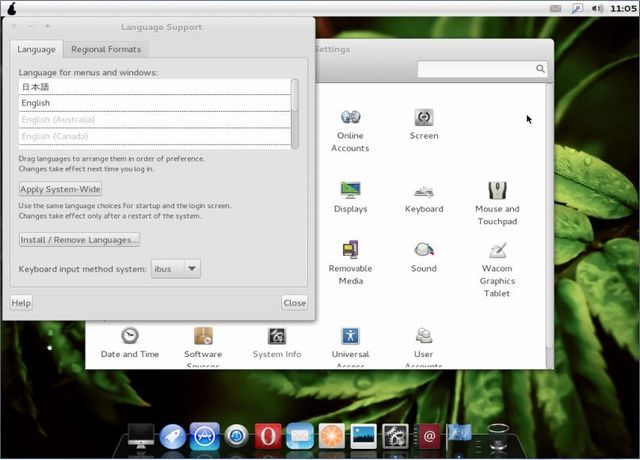Open Displays settings
This screenshot has height=460, width=640.
350,191
